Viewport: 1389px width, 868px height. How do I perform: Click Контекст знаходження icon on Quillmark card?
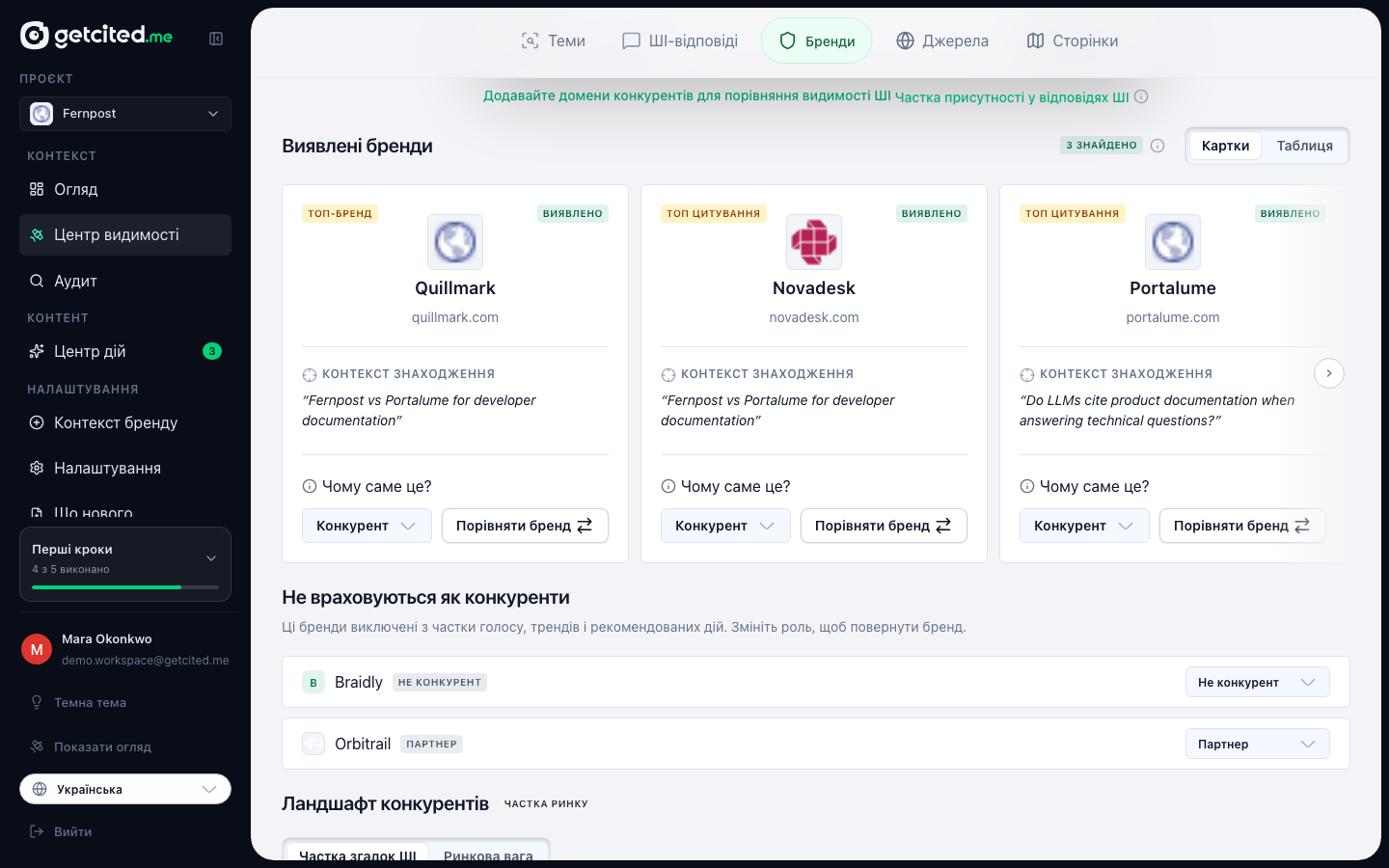pyautogui.click(x=310, y=374)
